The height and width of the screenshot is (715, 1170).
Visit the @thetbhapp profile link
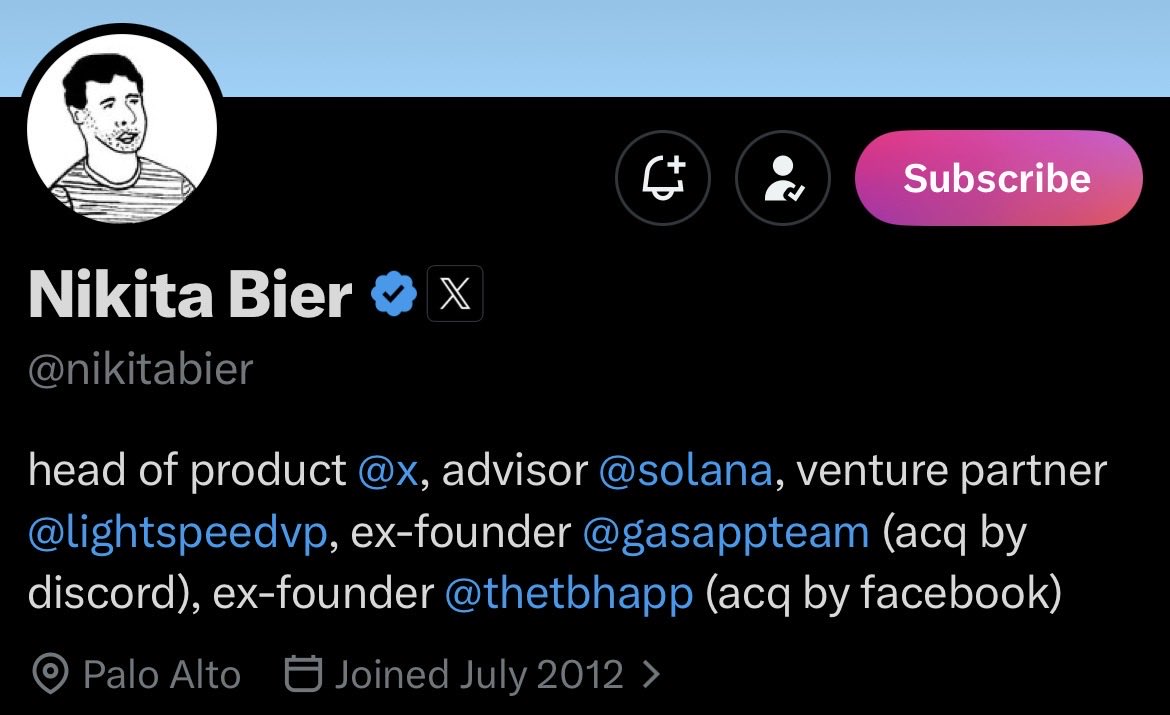click(568, 595)
